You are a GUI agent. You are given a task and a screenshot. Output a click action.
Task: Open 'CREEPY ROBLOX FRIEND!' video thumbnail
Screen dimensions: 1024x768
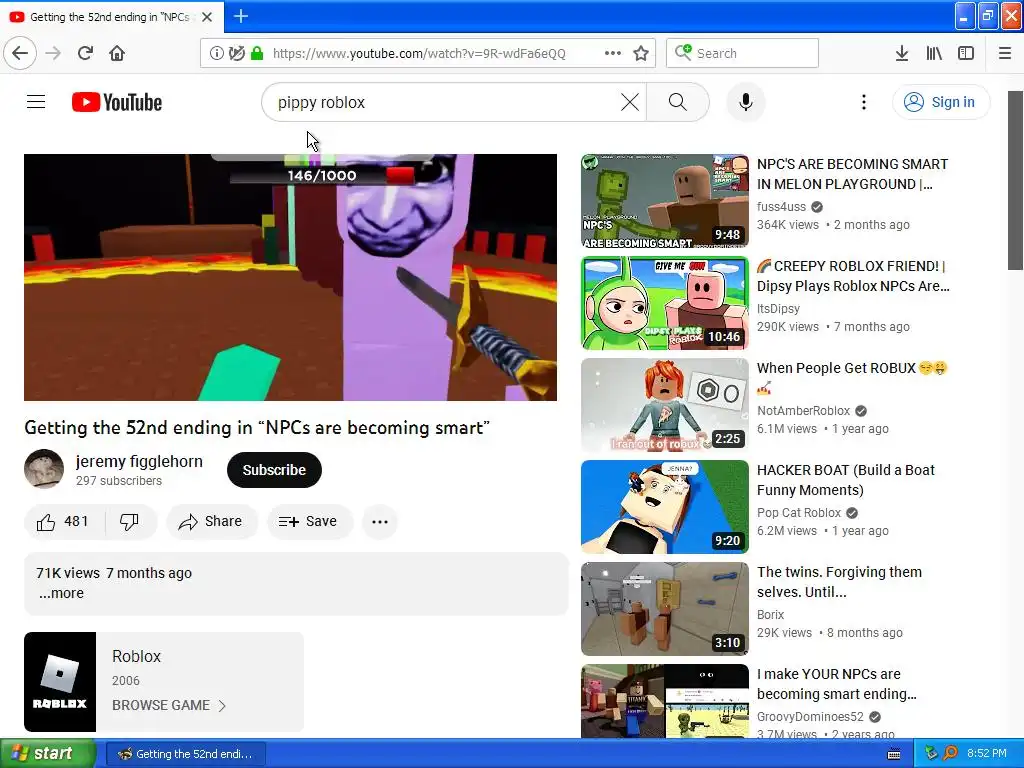[665, 303]
